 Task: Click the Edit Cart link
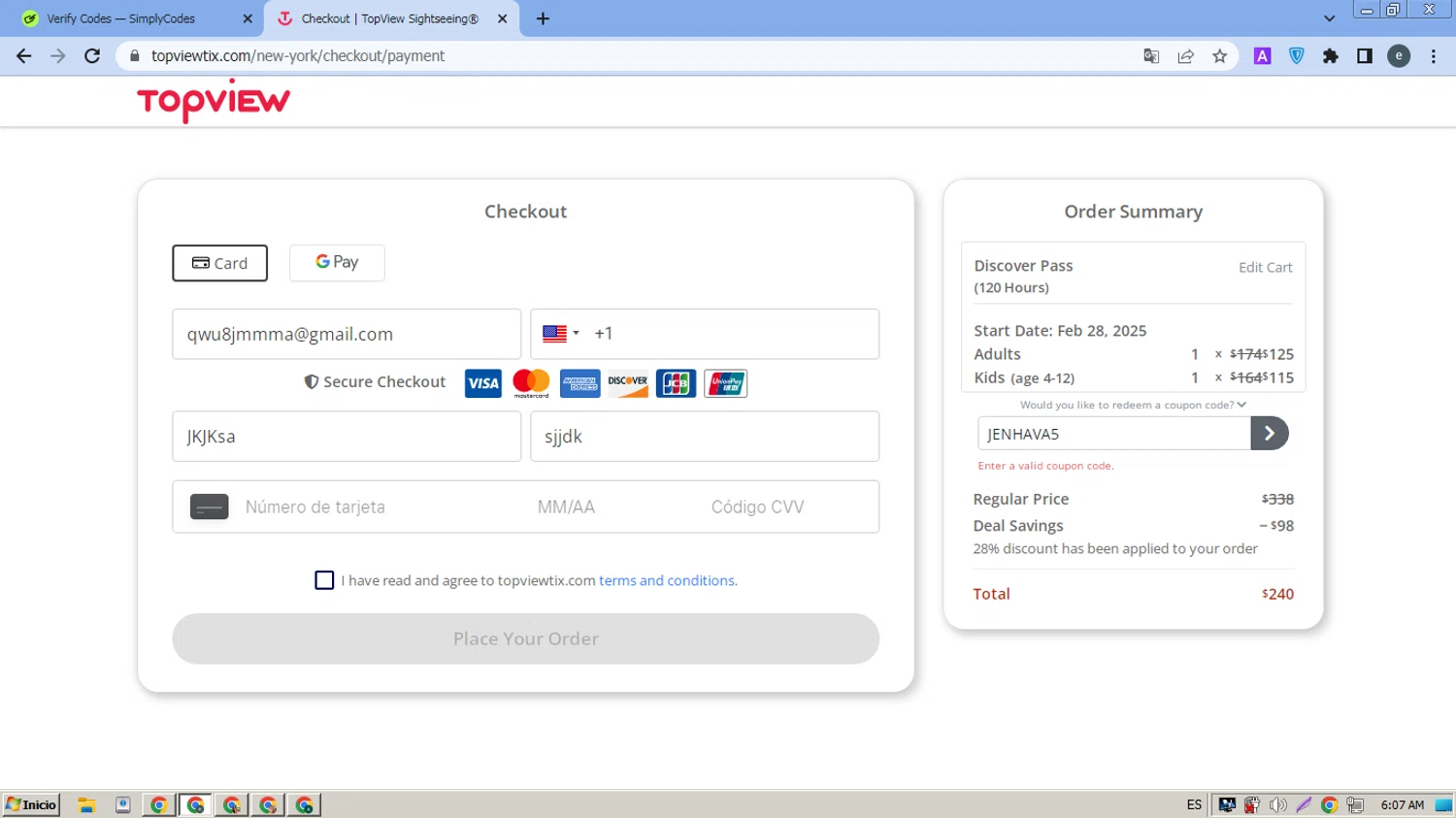click(1265, 267)
